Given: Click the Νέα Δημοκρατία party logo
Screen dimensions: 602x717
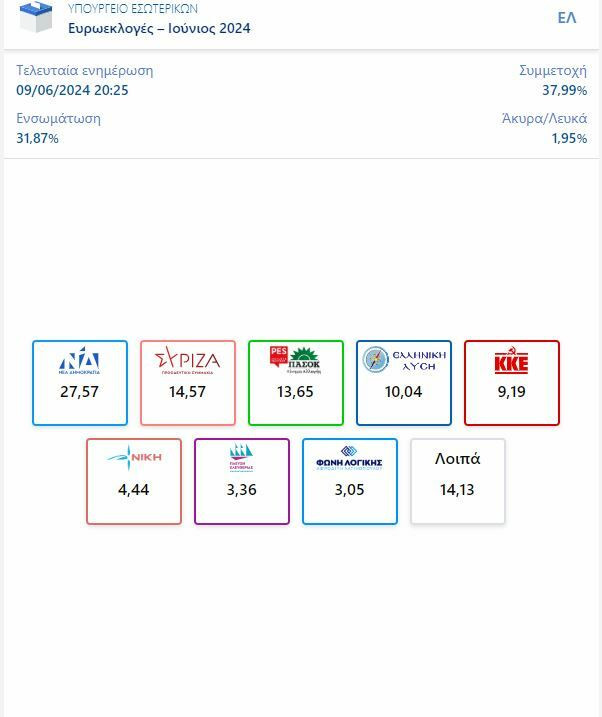Looking at the screenshot, I should [80, 362].
